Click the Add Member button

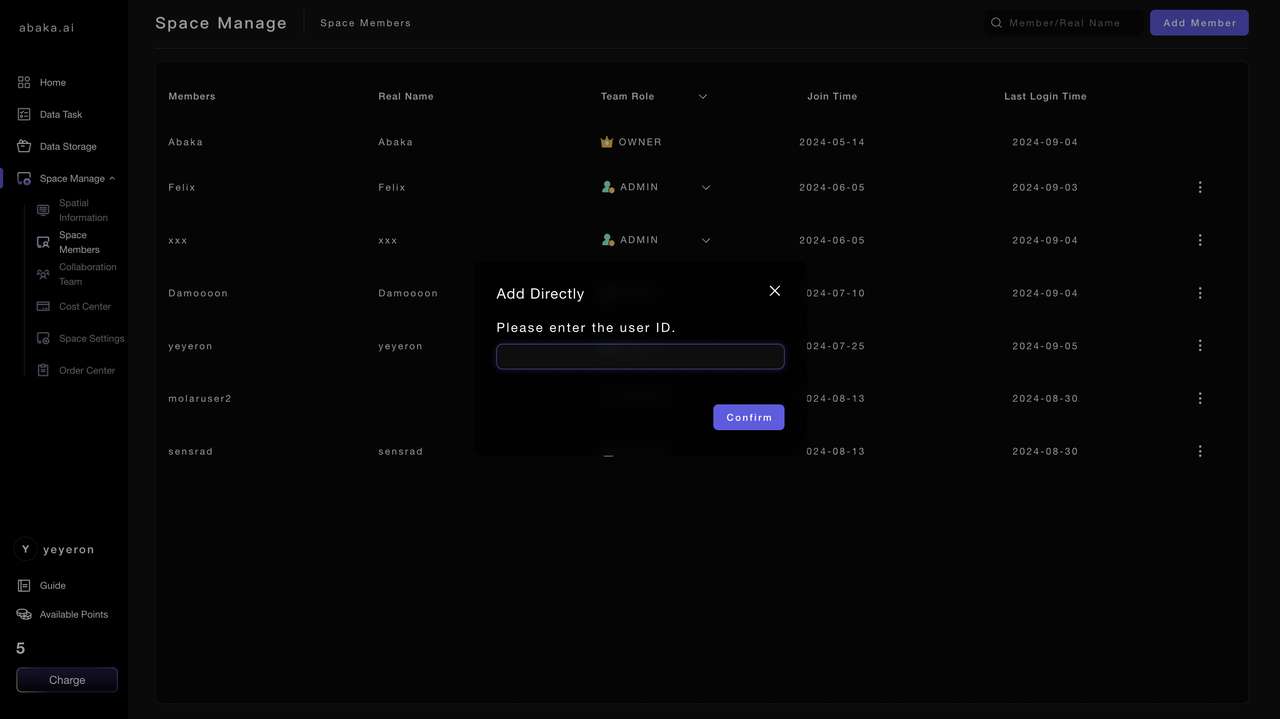pos(1199,23)
